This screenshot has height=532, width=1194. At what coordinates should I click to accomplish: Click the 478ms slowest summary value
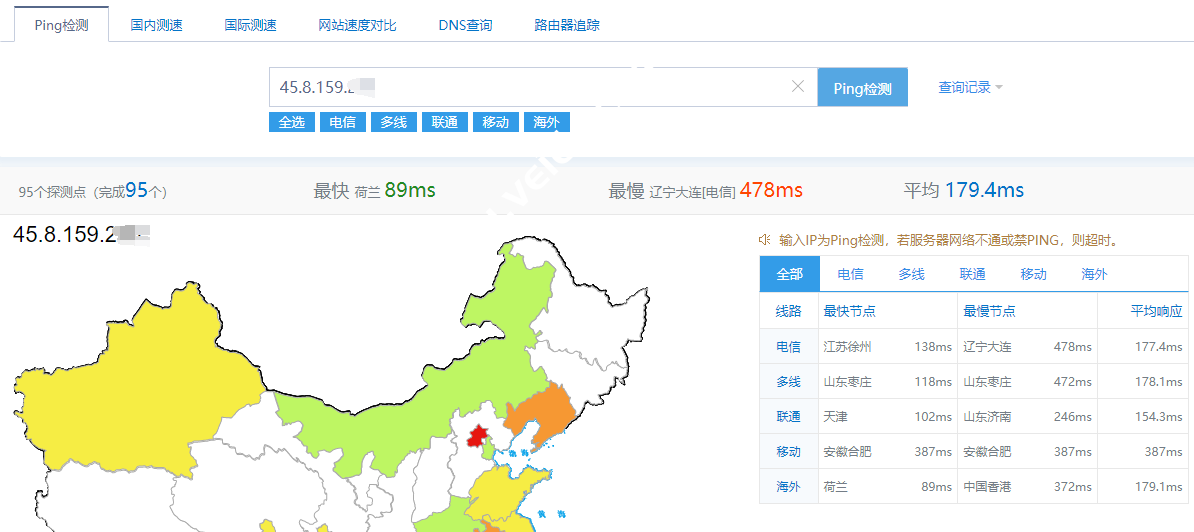(x=771, y=190)
